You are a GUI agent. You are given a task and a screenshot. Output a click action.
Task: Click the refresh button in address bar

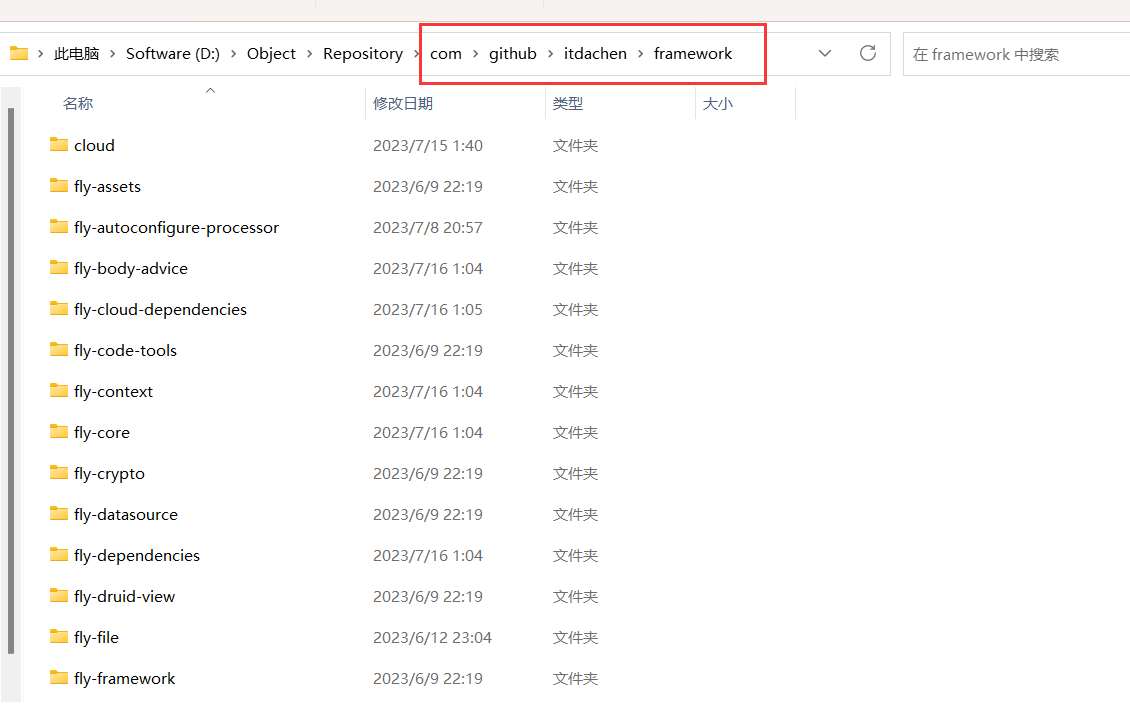(x=868, y=54)
